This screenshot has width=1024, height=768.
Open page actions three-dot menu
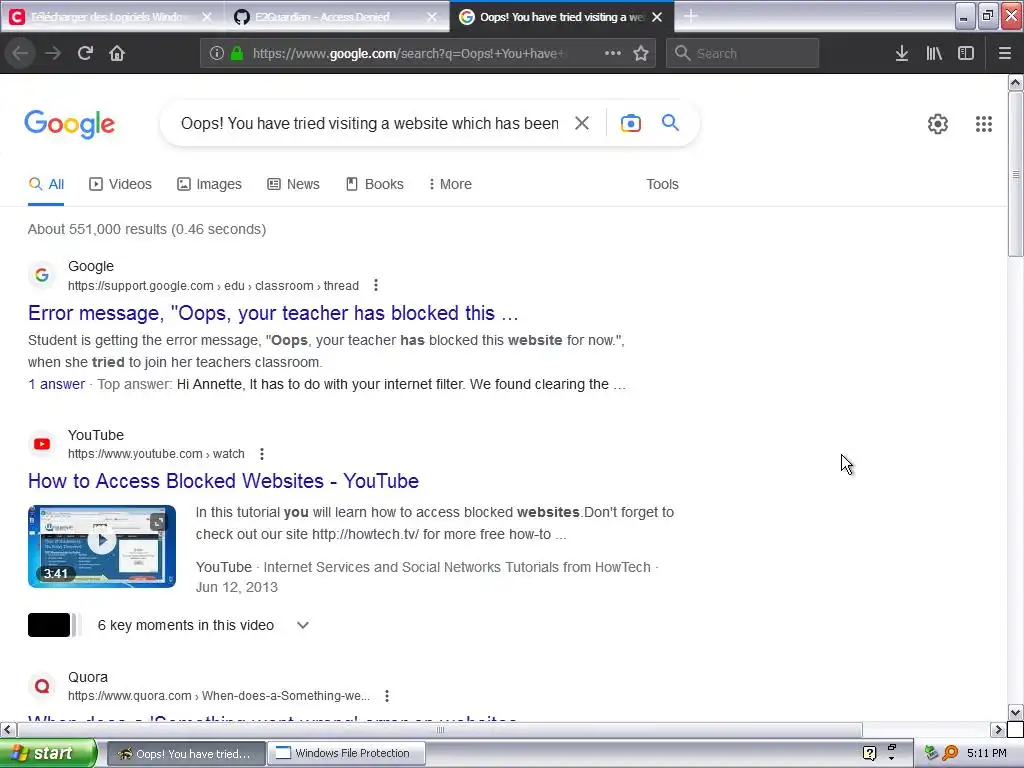coord(613,53)
